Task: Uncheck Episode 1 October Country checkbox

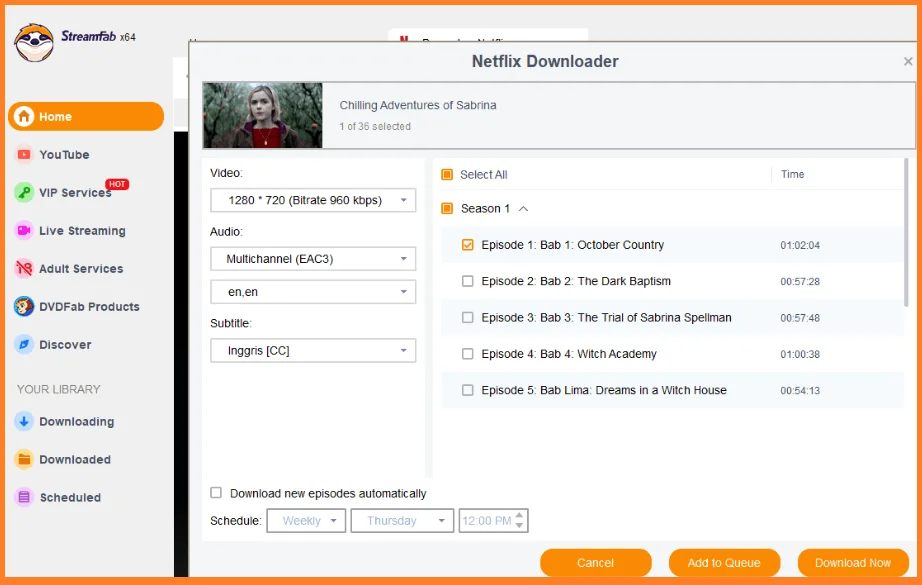Action: 467,245
